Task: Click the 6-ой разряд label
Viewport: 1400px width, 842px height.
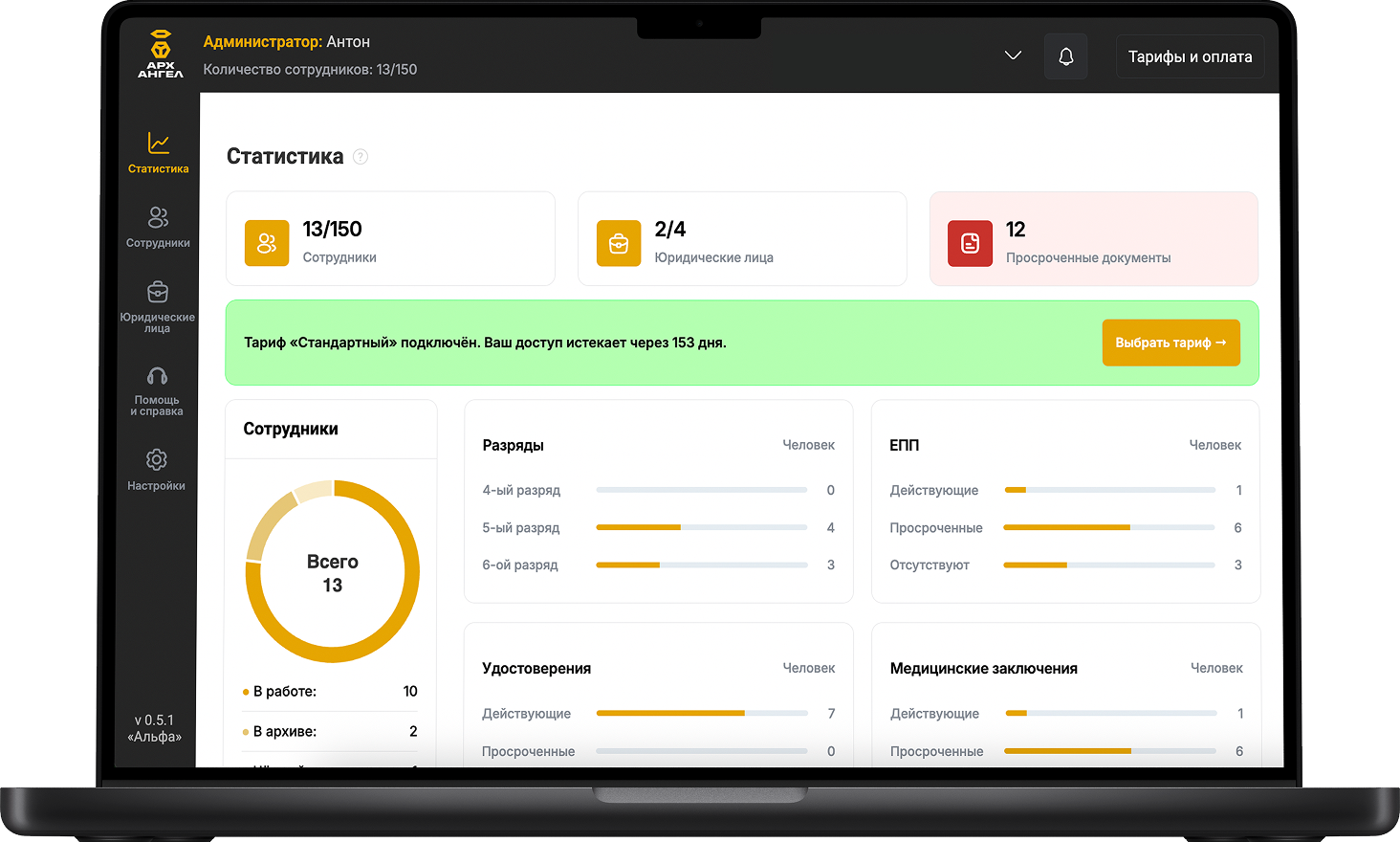Action: 520,565
